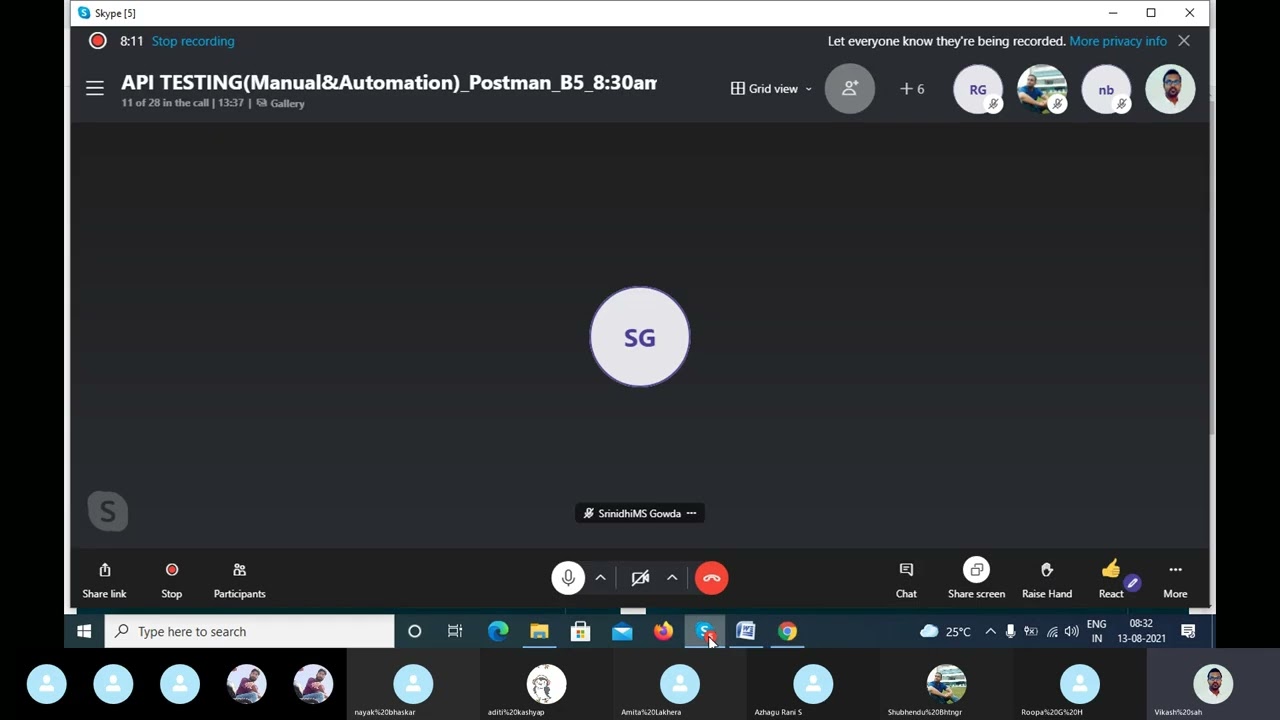Viewport: 1280px width, 720px height.
Task: Open the More privacy info link
Action: (x=1118, y=41)
